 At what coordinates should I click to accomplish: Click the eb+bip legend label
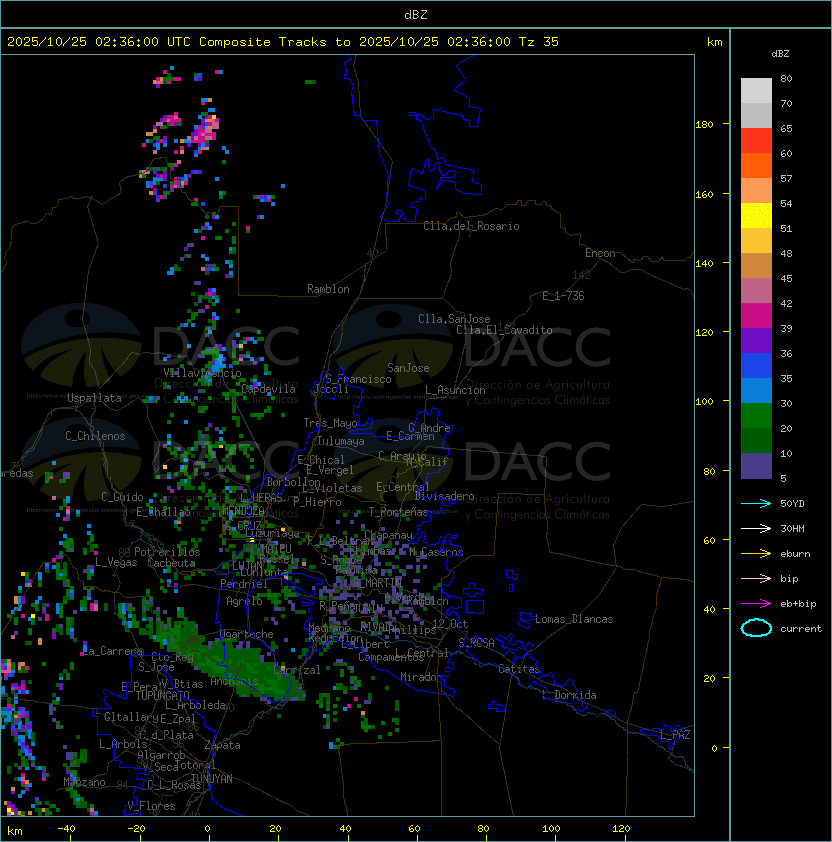coord(798,604)
